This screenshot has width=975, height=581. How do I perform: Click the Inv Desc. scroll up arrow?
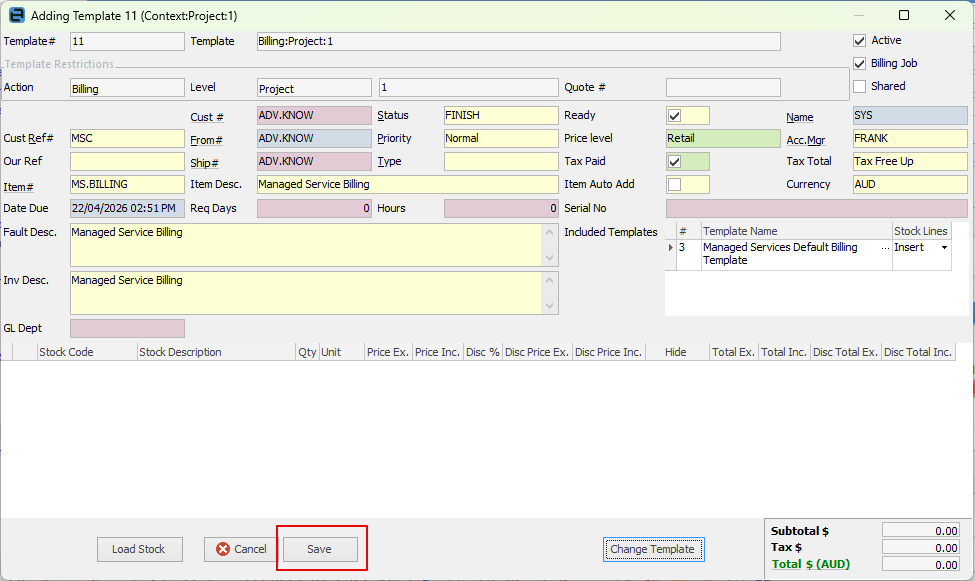550,281
